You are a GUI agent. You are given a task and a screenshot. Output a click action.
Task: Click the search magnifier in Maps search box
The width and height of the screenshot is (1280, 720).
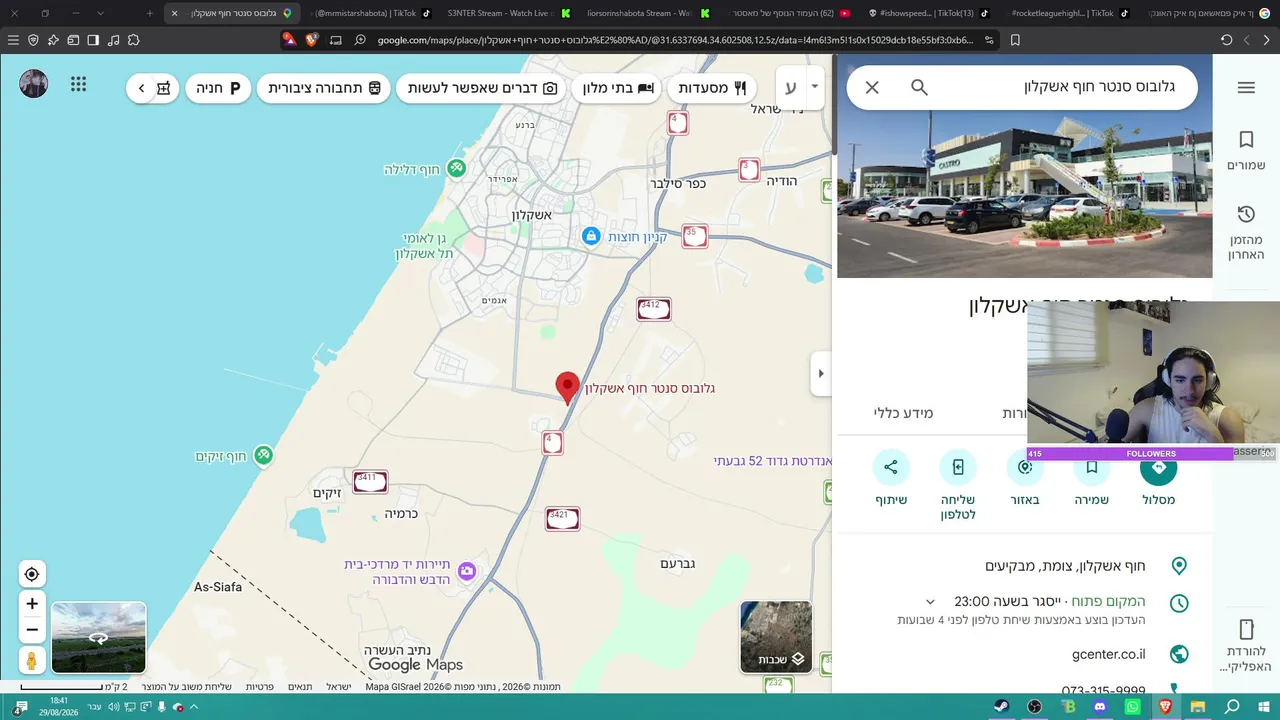click(919, 87)
